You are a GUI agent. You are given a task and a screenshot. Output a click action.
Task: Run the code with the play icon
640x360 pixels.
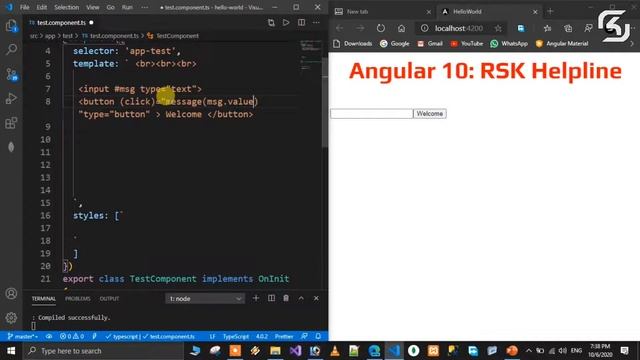tap(286, 23)
